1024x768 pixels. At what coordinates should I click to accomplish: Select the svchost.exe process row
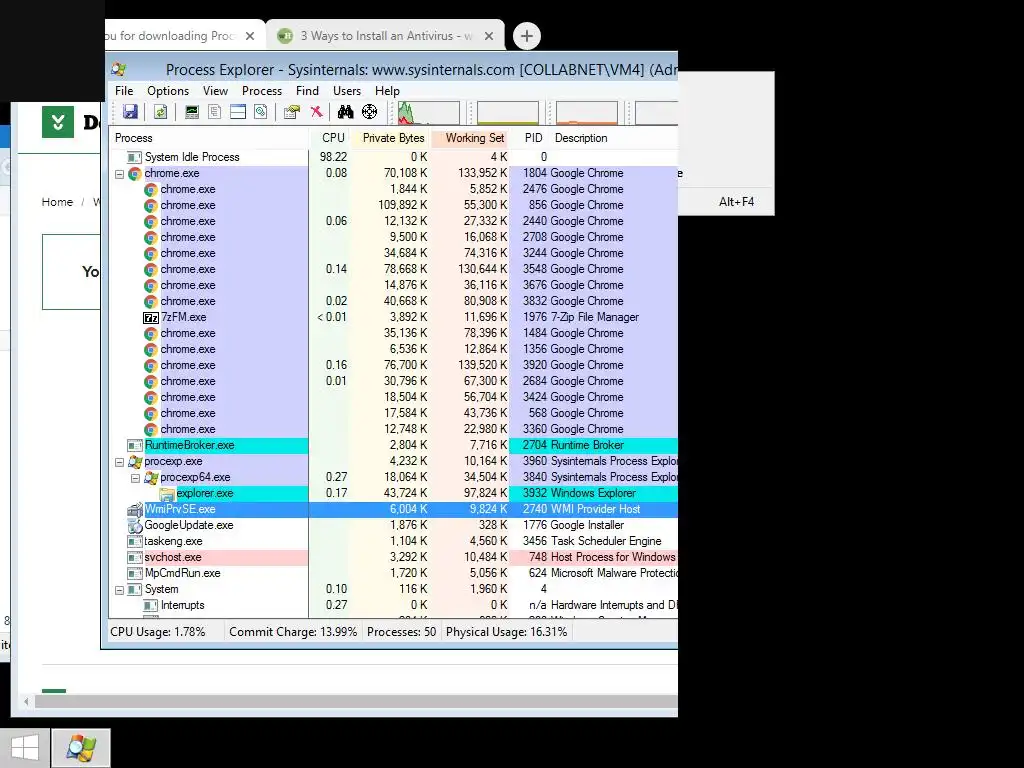394,557
